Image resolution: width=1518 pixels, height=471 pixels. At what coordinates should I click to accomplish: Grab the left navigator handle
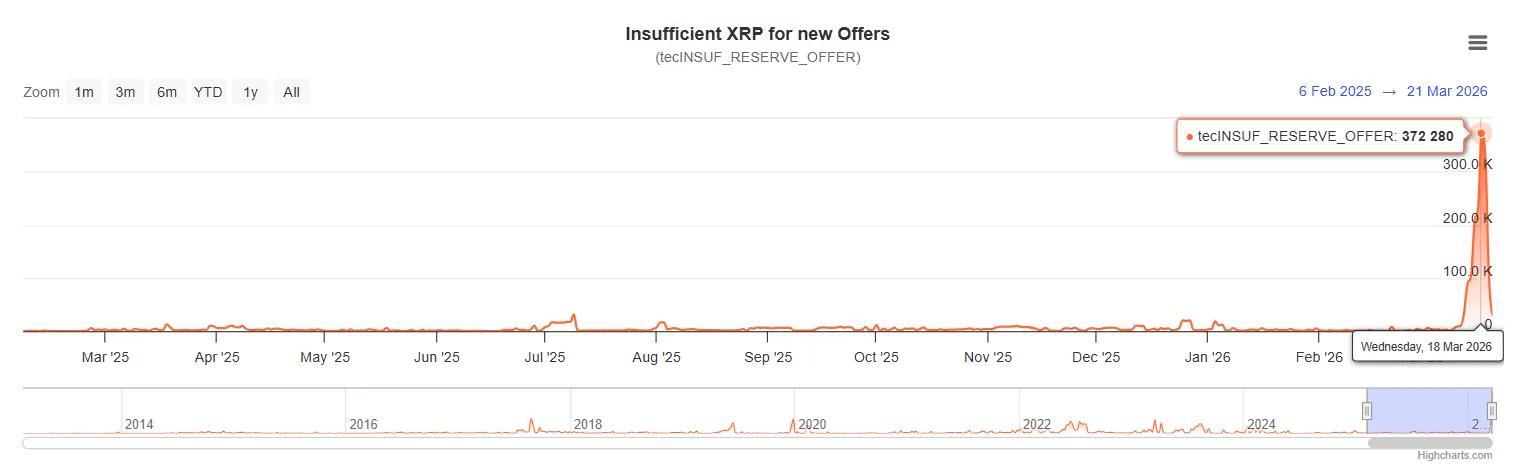[x=1367, y=411]
